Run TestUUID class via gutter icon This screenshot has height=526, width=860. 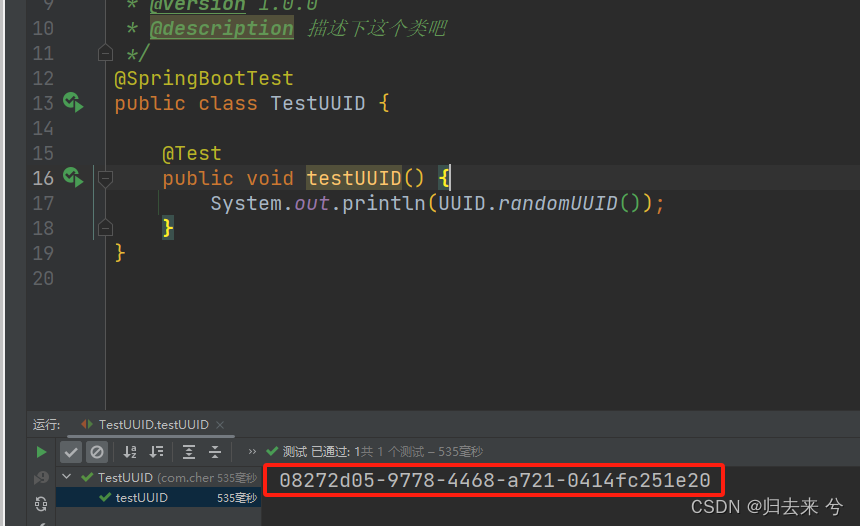tap(73, 103)
